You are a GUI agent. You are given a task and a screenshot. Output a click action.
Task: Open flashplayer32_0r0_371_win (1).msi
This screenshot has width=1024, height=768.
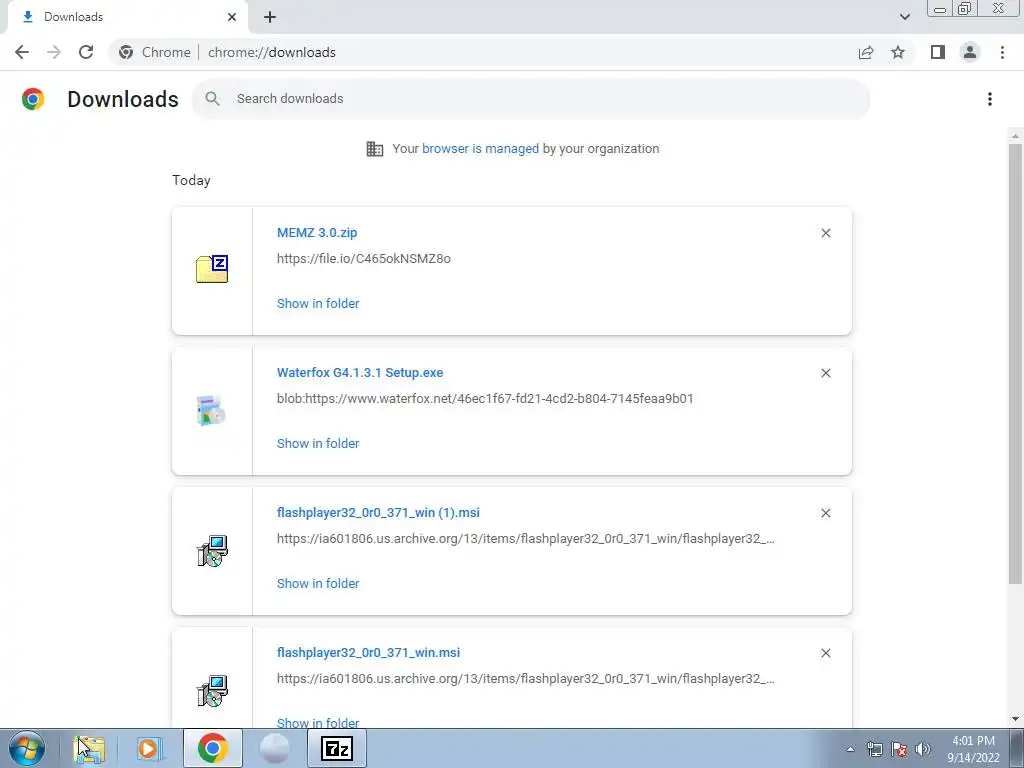pos(378,513)
